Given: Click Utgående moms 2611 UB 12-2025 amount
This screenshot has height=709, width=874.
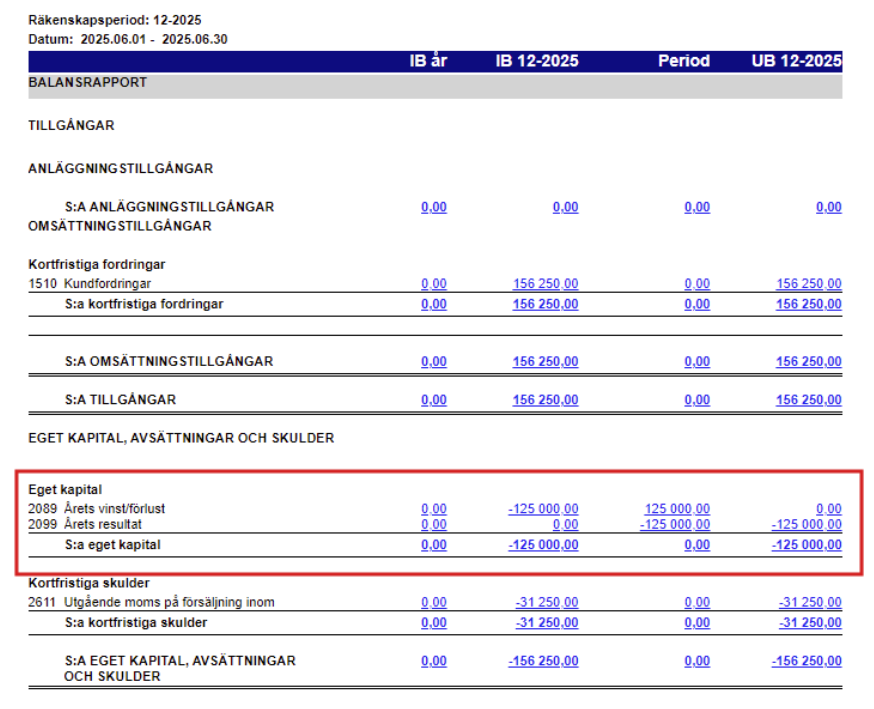Looking at the screenshot, I should pyautogui.click(x=809, y=602).
